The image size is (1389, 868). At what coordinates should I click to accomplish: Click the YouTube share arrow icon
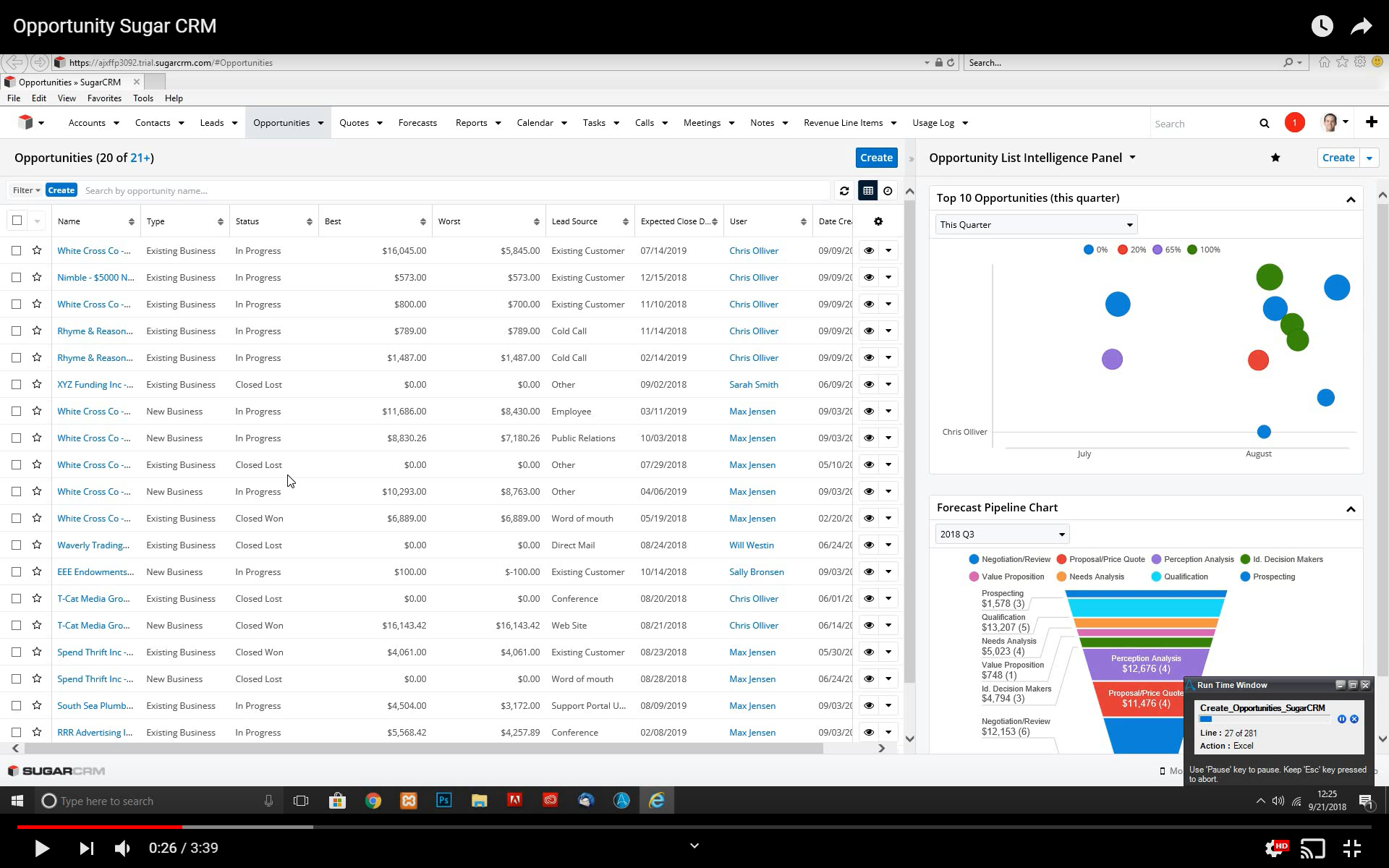[1361, 27]
